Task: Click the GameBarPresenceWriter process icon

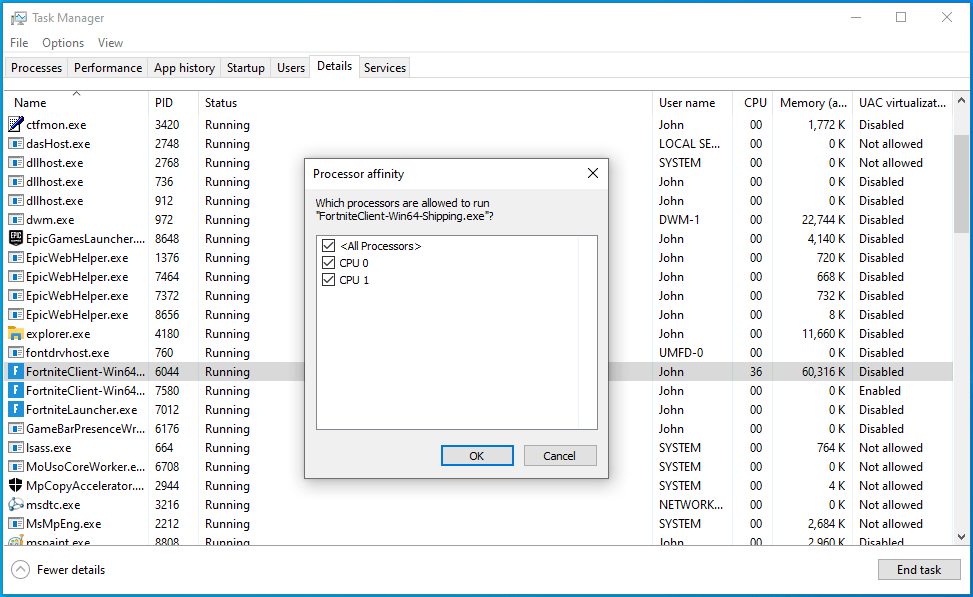Action: click(x=16, y=429)
